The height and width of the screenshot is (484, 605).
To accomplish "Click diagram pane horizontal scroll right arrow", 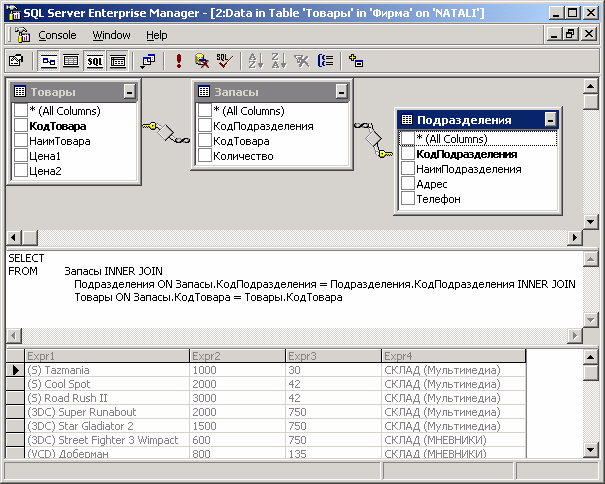I will (575, 237).
